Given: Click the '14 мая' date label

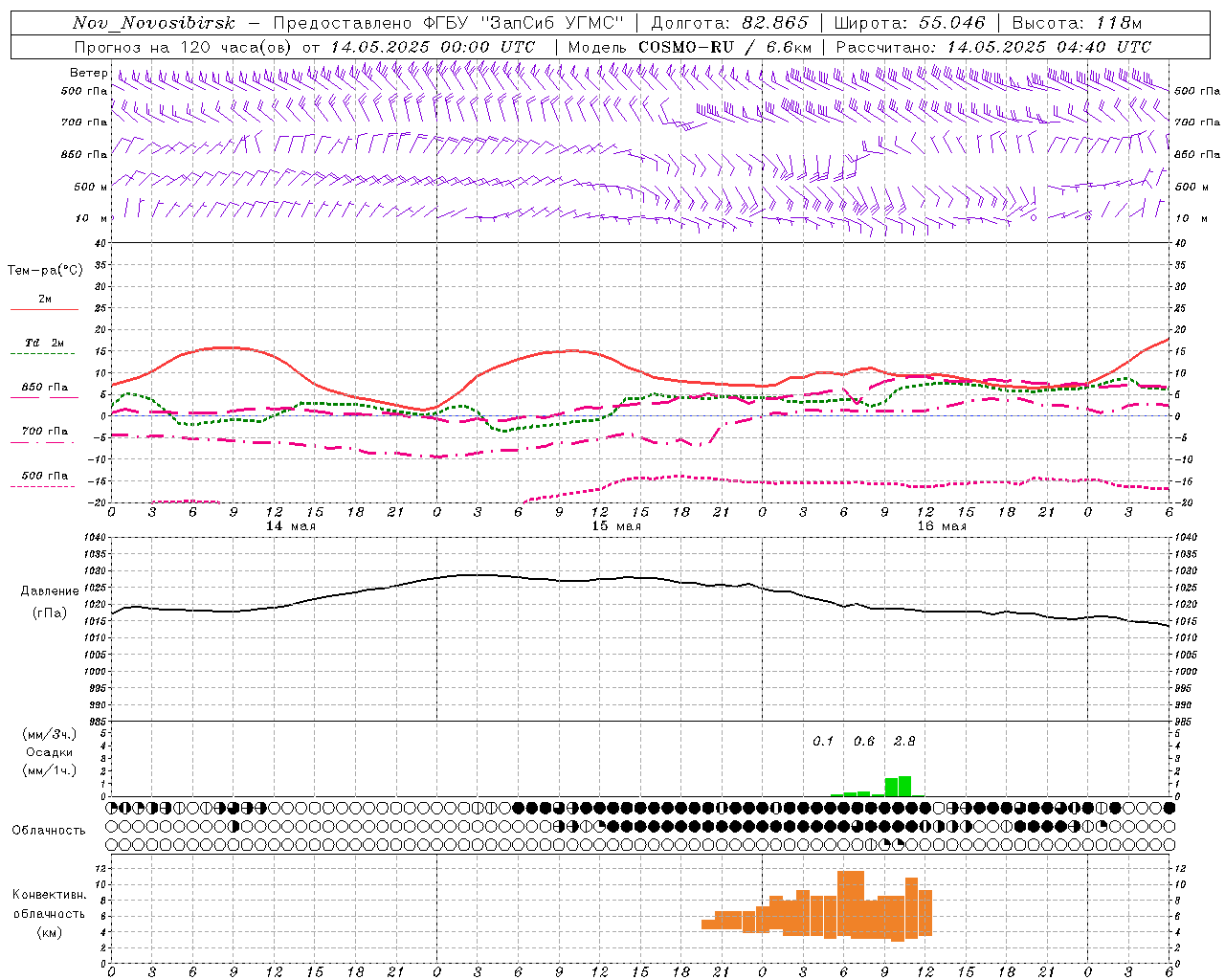Looking at the screenshot, I should point(291,526).
